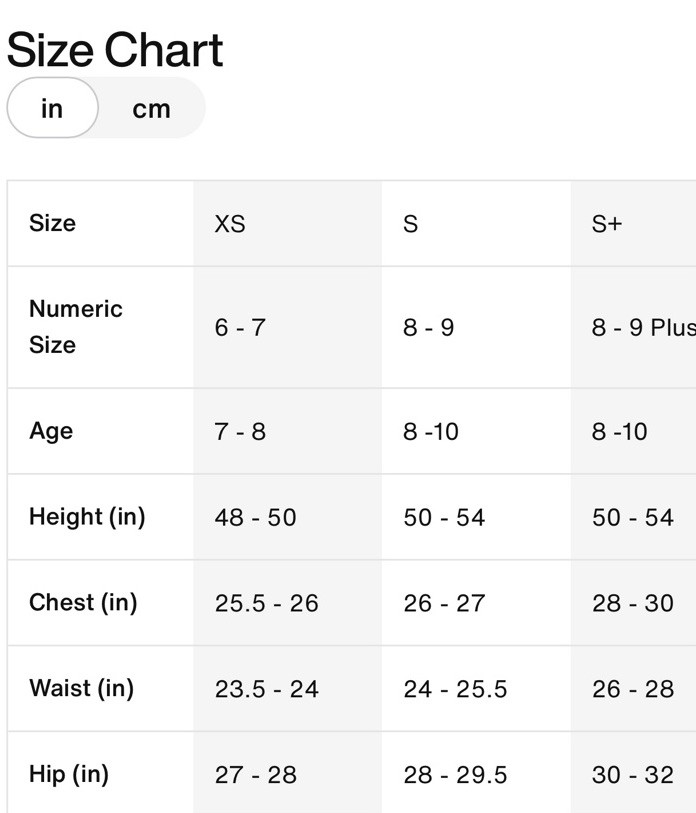
Task: Click the S size column header
Action: (476, 223)
